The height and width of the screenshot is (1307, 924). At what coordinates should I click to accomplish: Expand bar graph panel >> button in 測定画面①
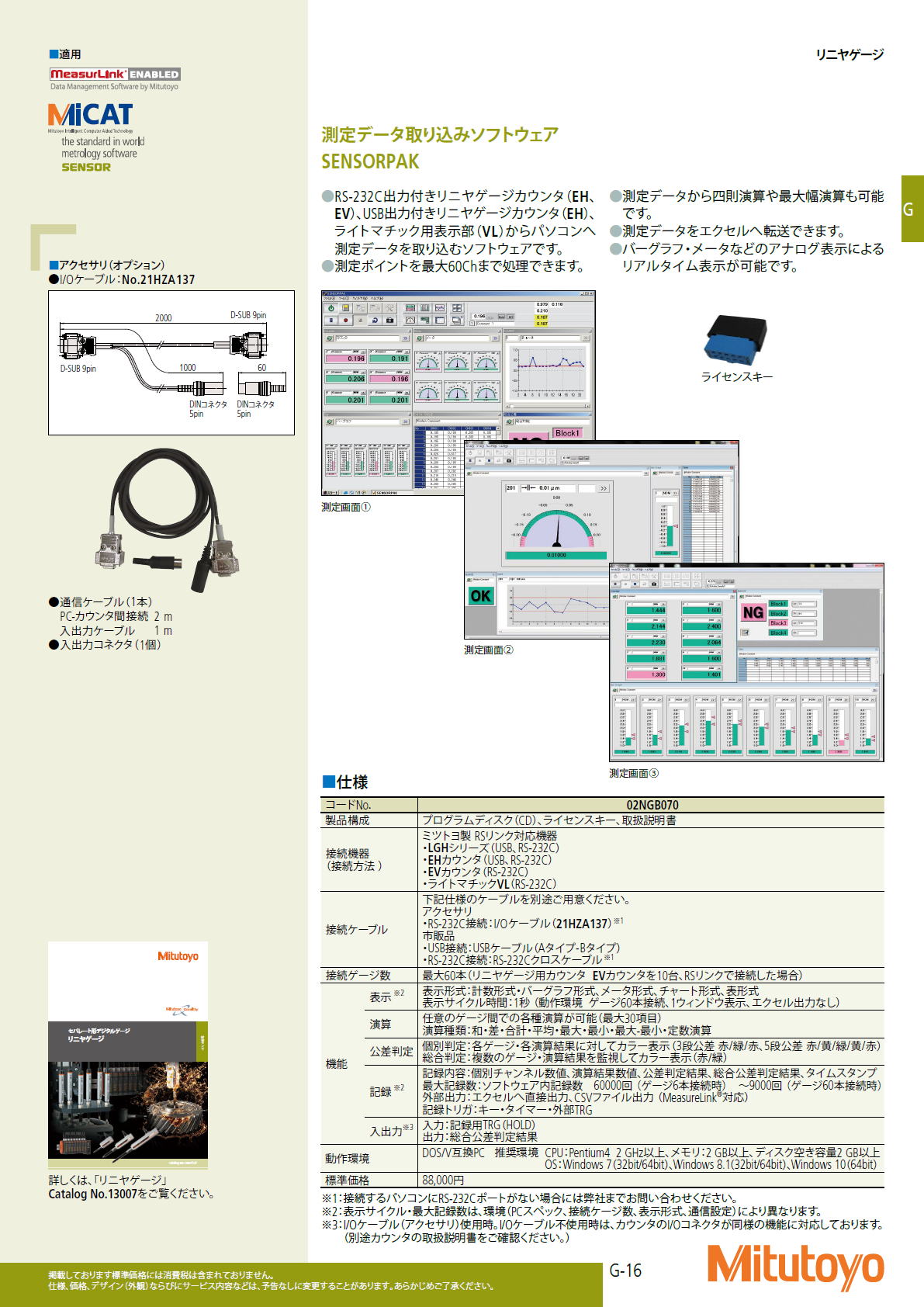pyautogui.click(x=406, y=421)
